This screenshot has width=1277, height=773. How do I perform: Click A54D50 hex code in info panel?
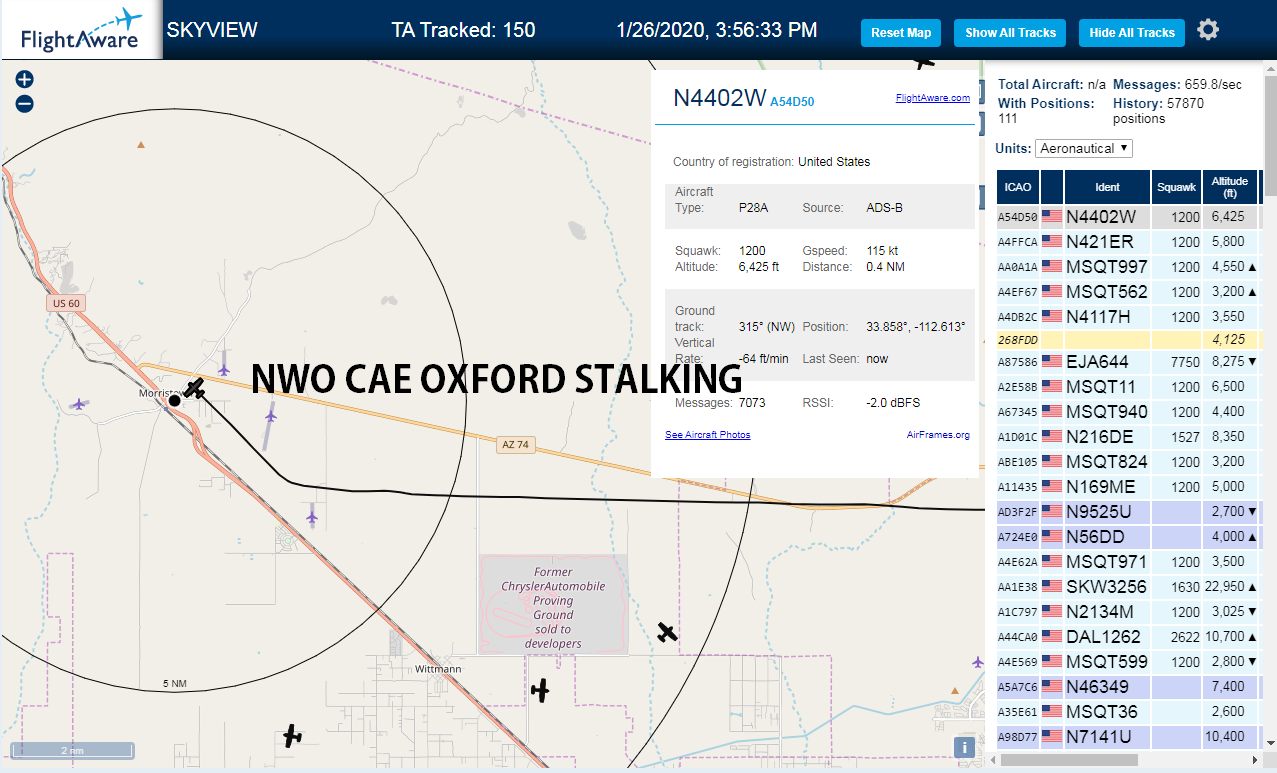[x=792, y=102]
